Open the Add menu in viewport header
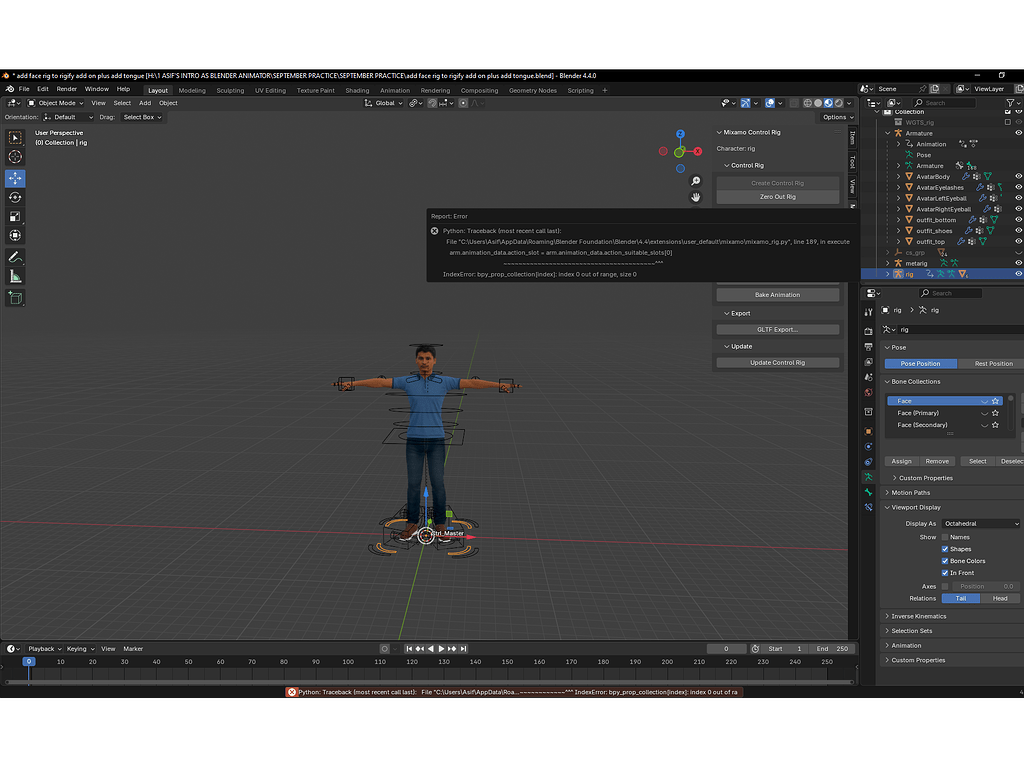Image resolution: width=1024 pixels, height=767 pixels. [145, 103]
